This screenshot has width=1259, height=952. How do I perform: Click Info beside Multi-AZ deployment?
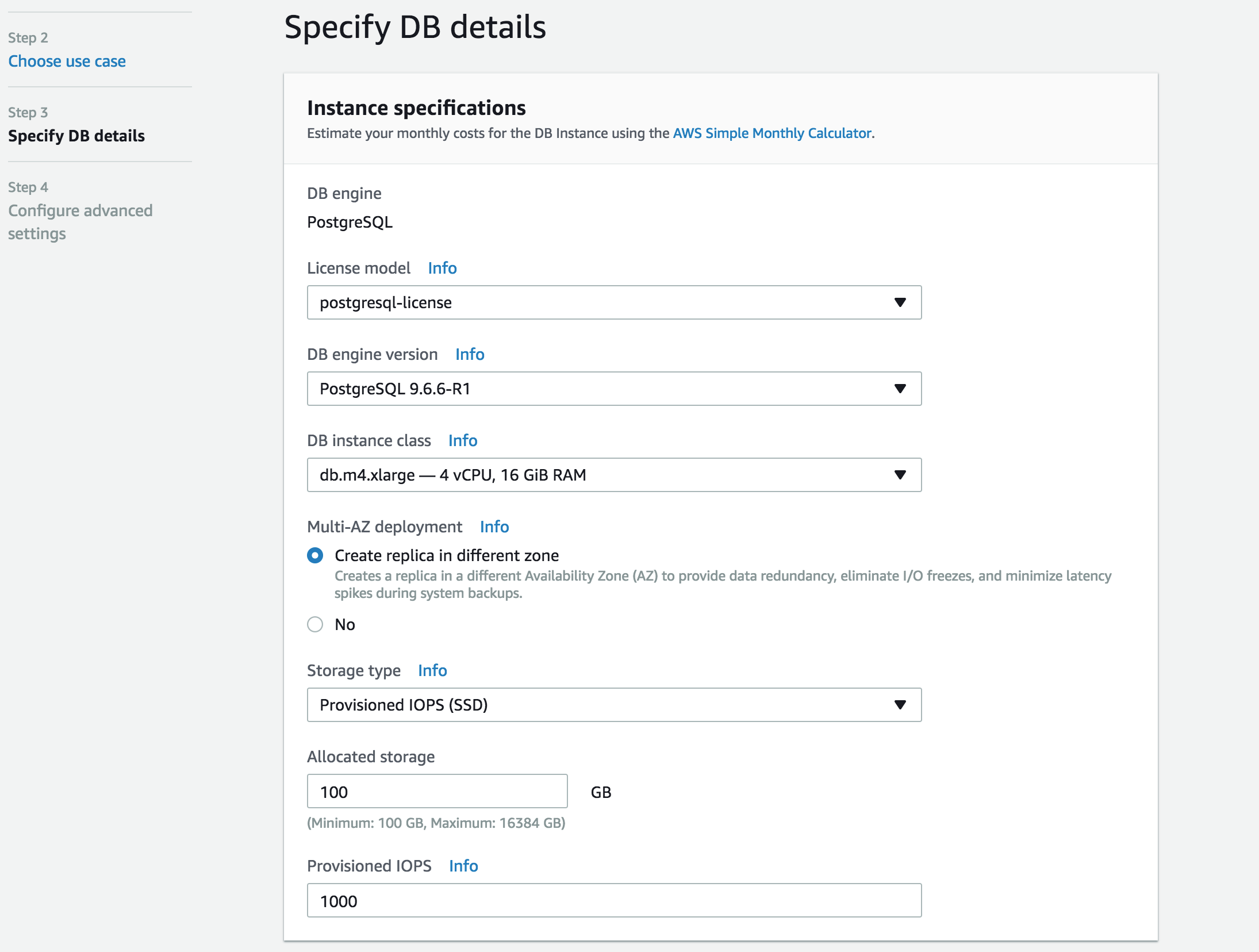pos(494,527)
